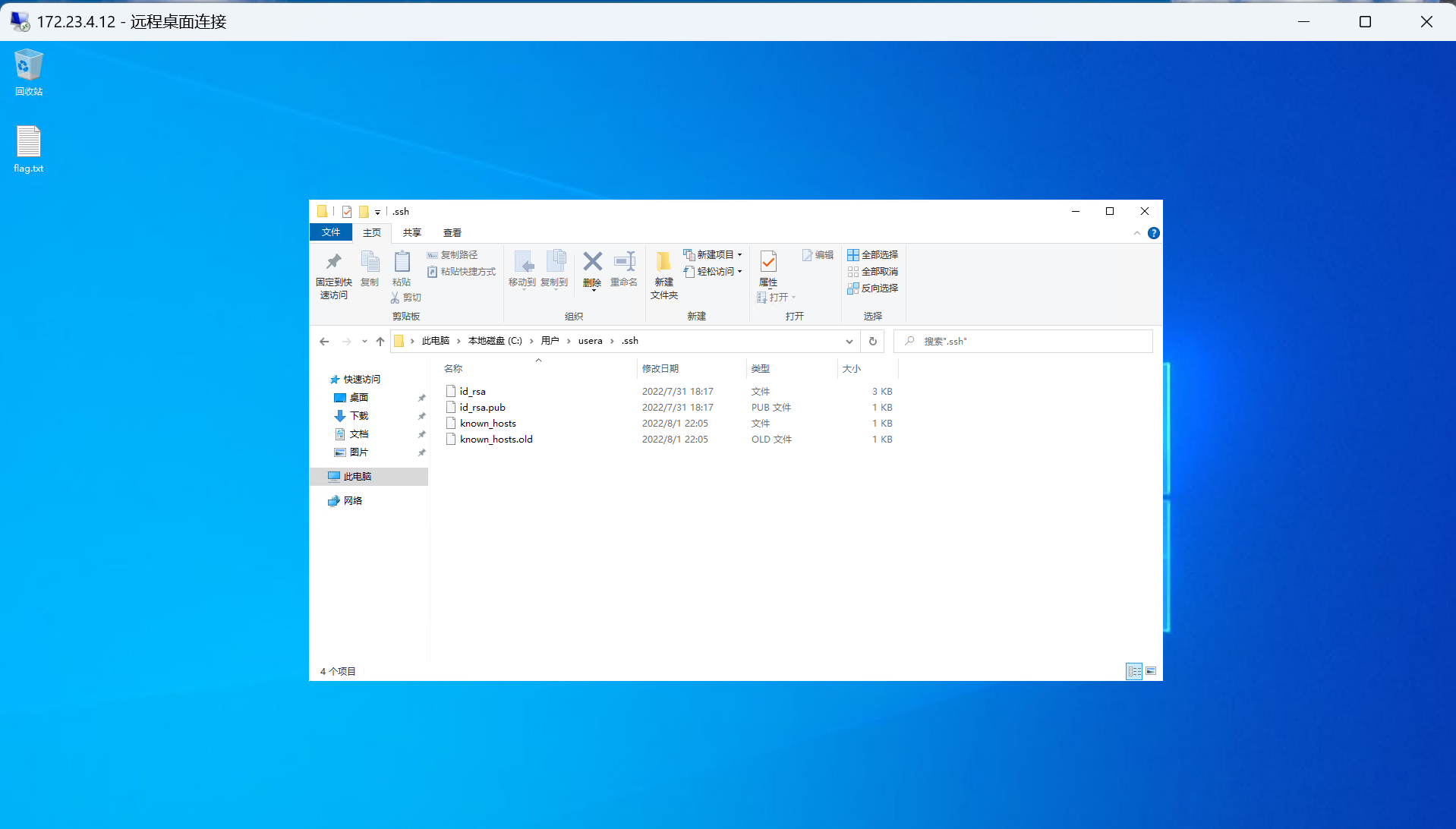Open the New item dropdown
The width and height of the screenshot is (1456, 829).
coord(713,255)
